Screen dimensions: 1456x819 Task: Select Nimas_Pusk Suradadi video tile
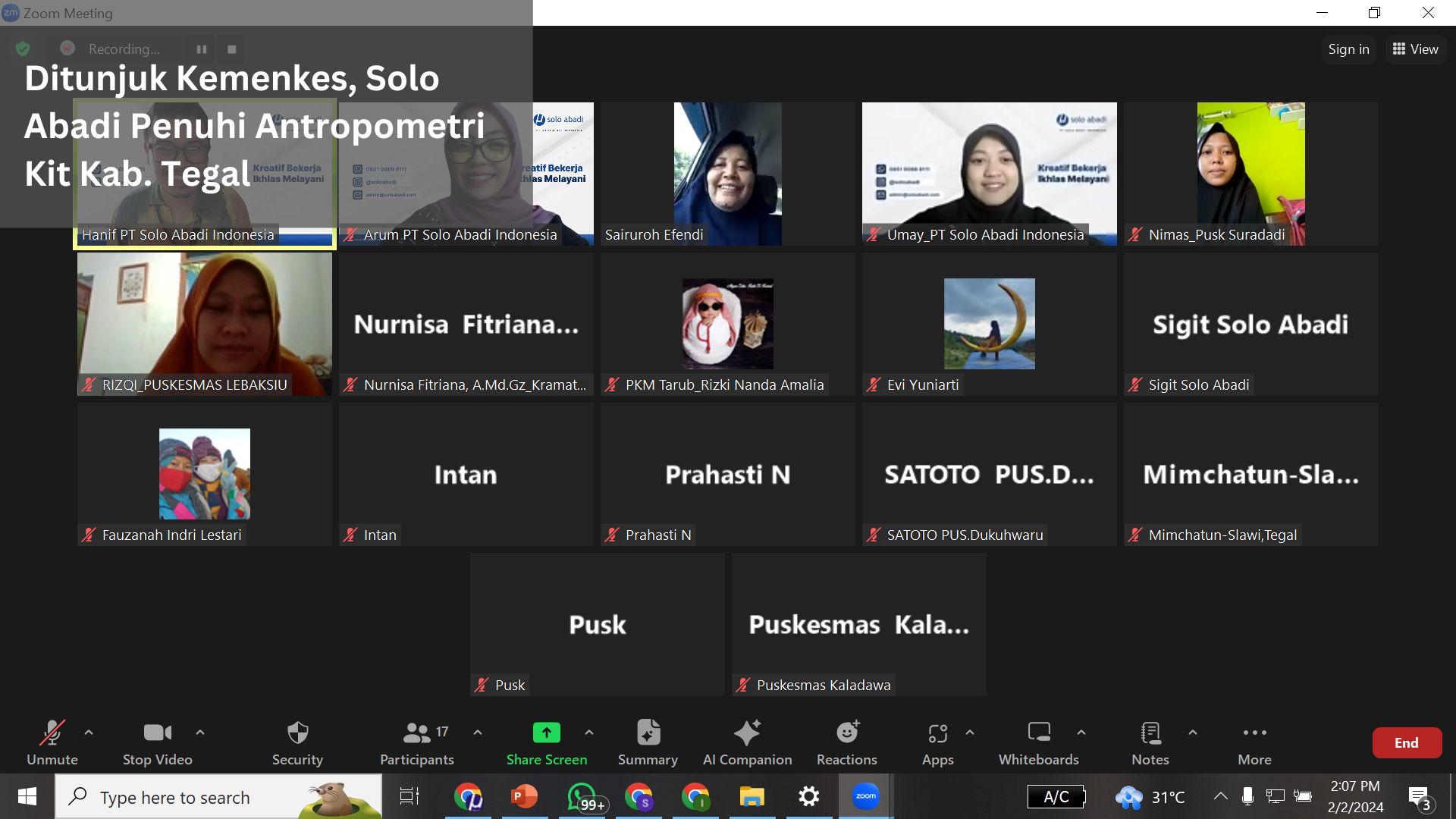tap(1251, 174)
